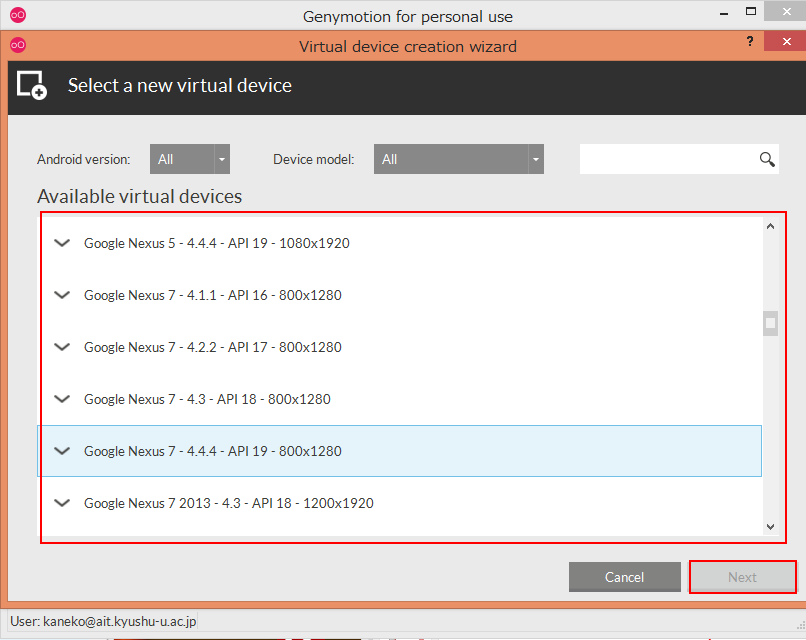Image resolution: width=806 pixels, height=640 pixels.
Task: Click the User kaneko@ait.kyushu-u.ac.jp status text
Action: pos(103,621)
